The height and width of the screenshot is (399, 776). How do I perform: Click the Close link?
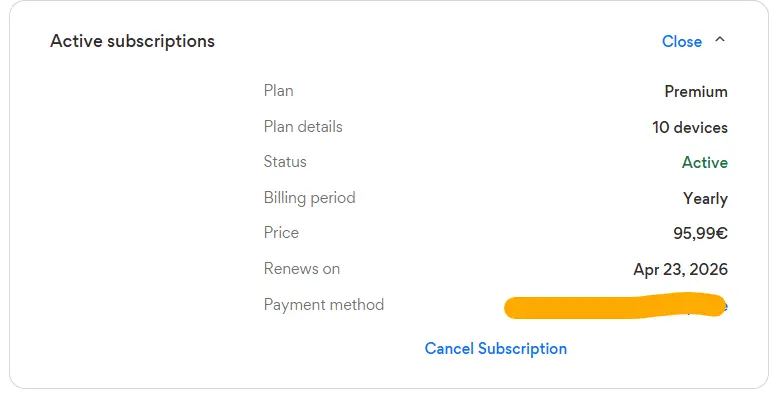681,42
